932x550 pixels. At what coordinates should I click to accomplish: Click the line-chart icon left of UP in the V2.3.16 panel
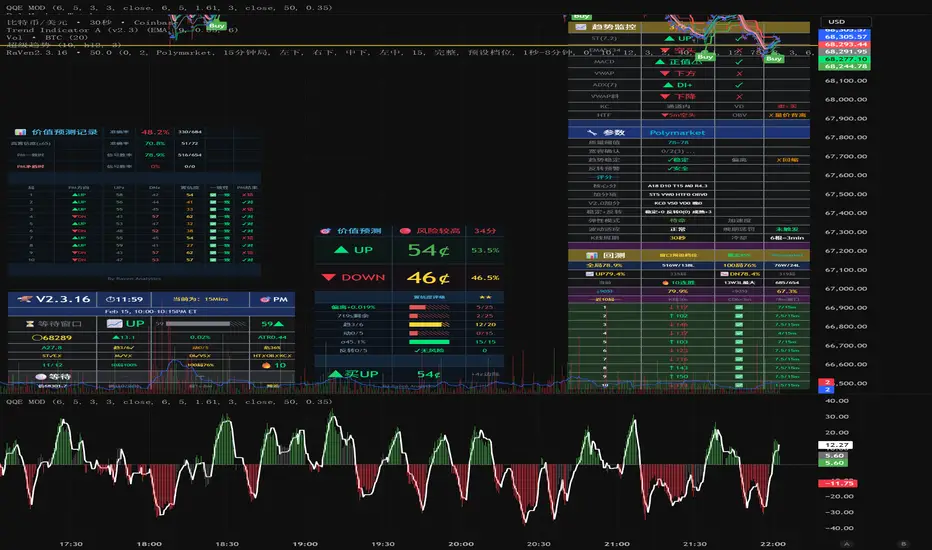point(114,323)
